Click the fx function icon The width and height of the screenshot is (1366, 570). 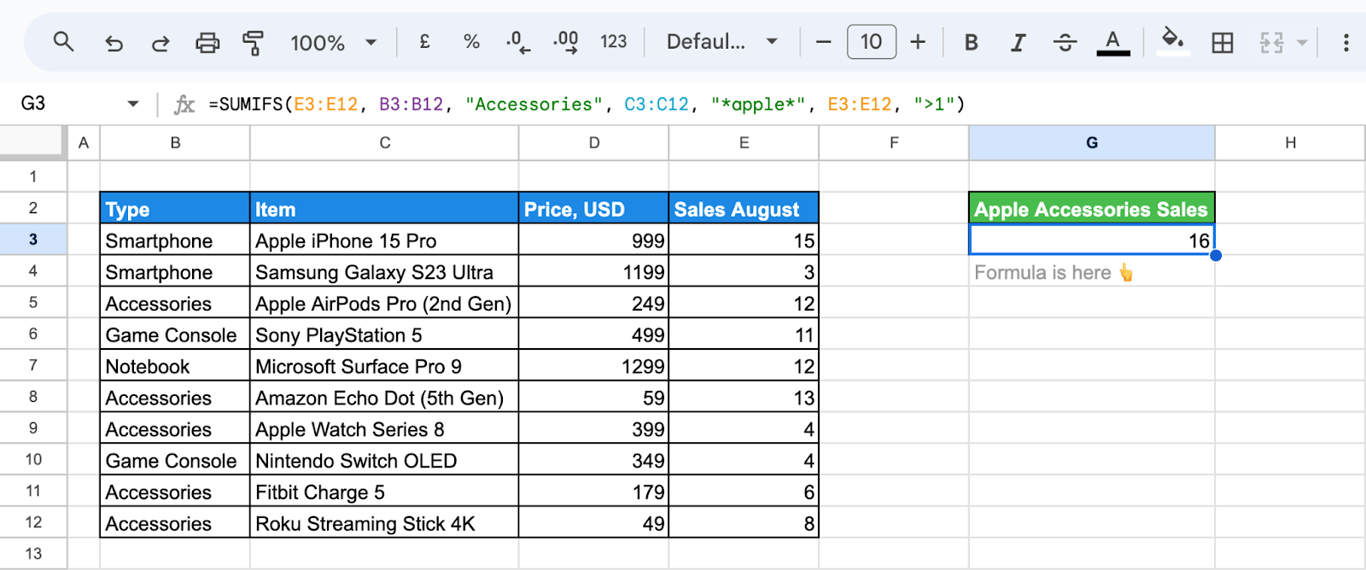184,104
